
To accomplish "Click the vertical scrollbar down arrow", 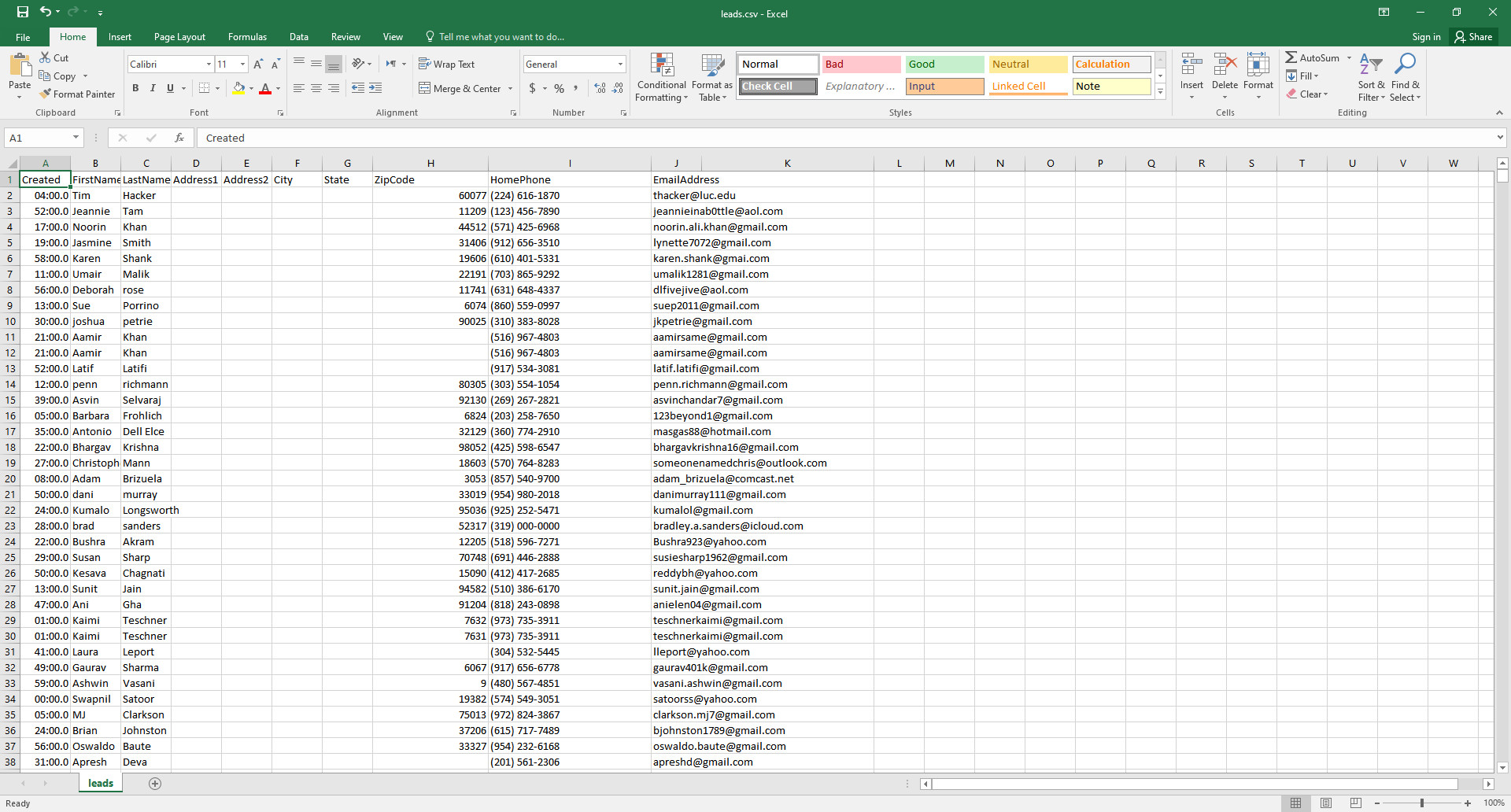I will tap(1502, 767).
